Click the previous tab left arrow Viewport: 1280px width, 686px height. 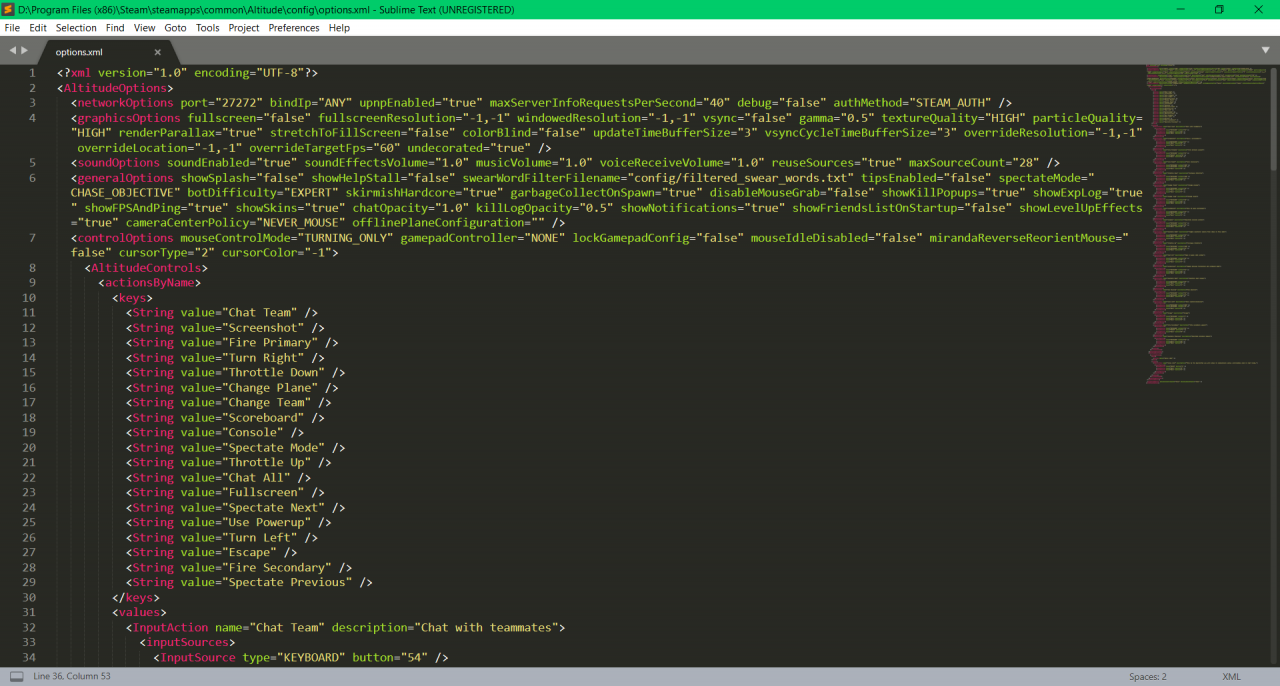tap(12, 50)
